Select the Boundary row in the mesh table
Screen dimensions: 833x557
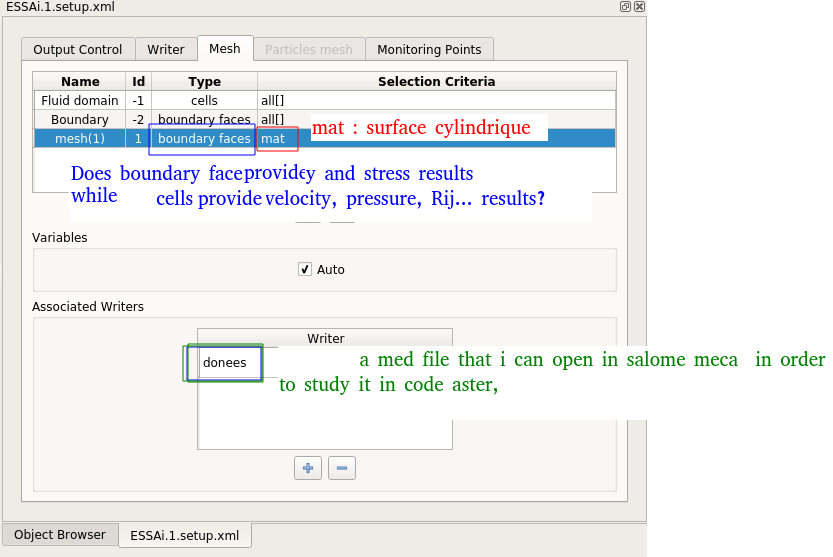(80, 119)
